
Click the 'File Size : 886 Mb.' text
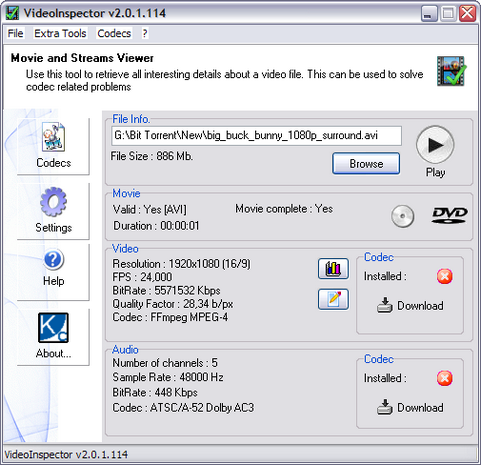pyautogui.click(x=152, y=156)
